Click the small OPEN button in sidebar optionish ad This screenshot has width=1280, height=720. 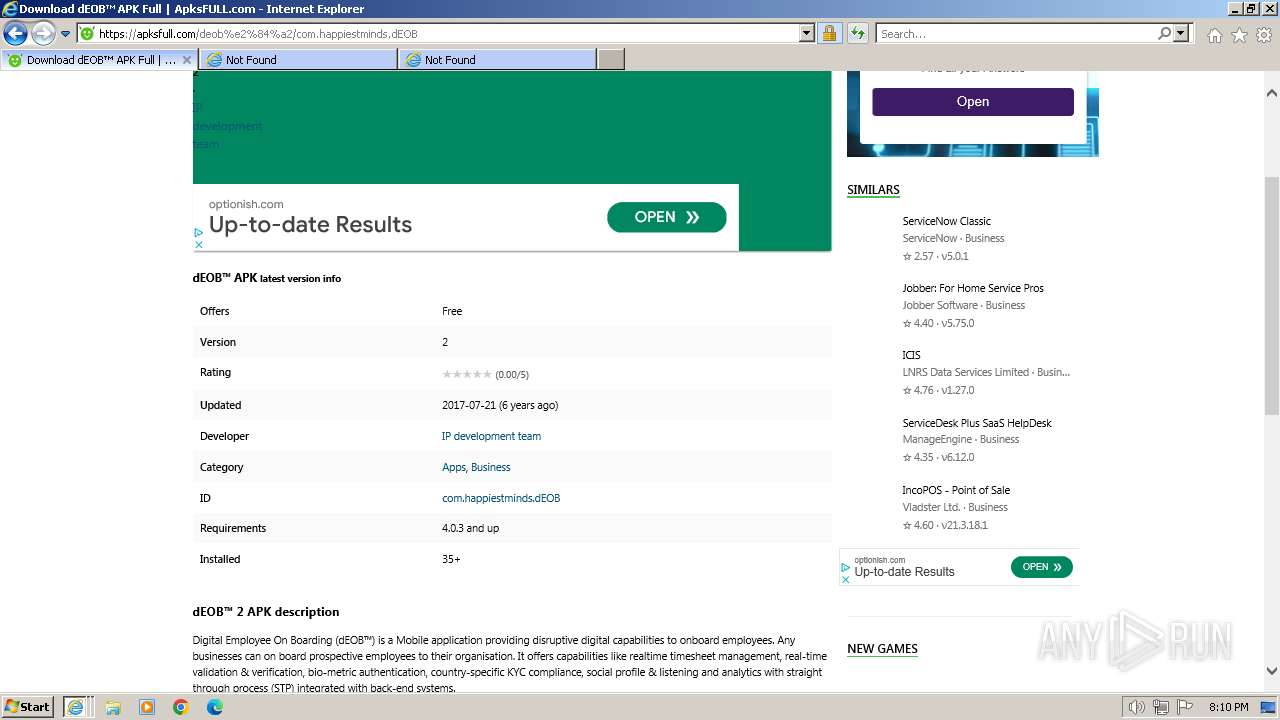[x=1042, y=567]
